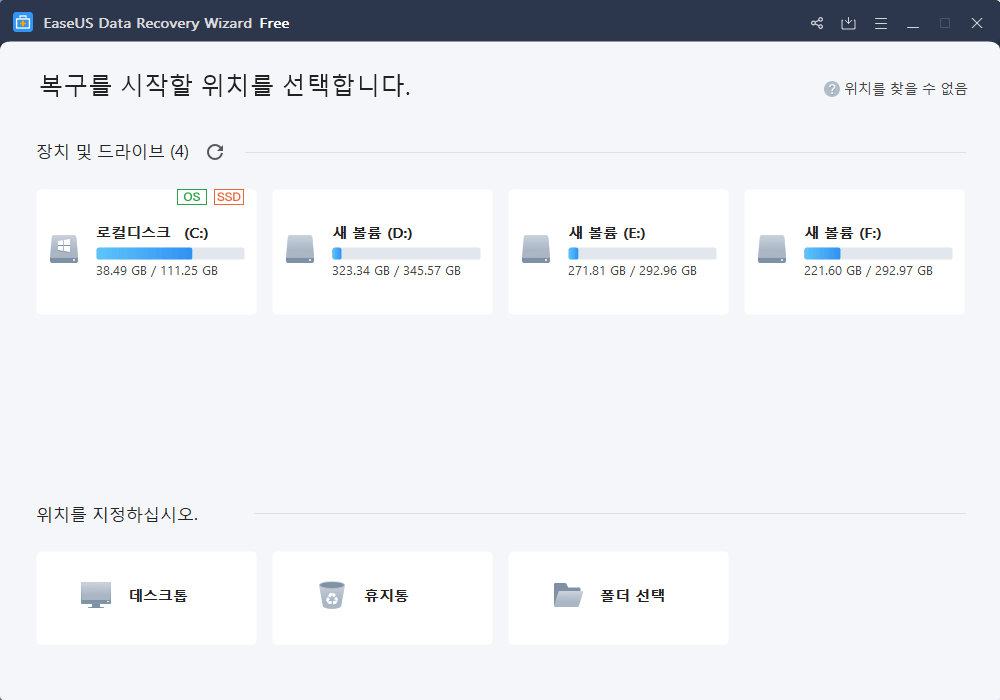
Task: Click the orange SSD badge
Action: point(229,197)
